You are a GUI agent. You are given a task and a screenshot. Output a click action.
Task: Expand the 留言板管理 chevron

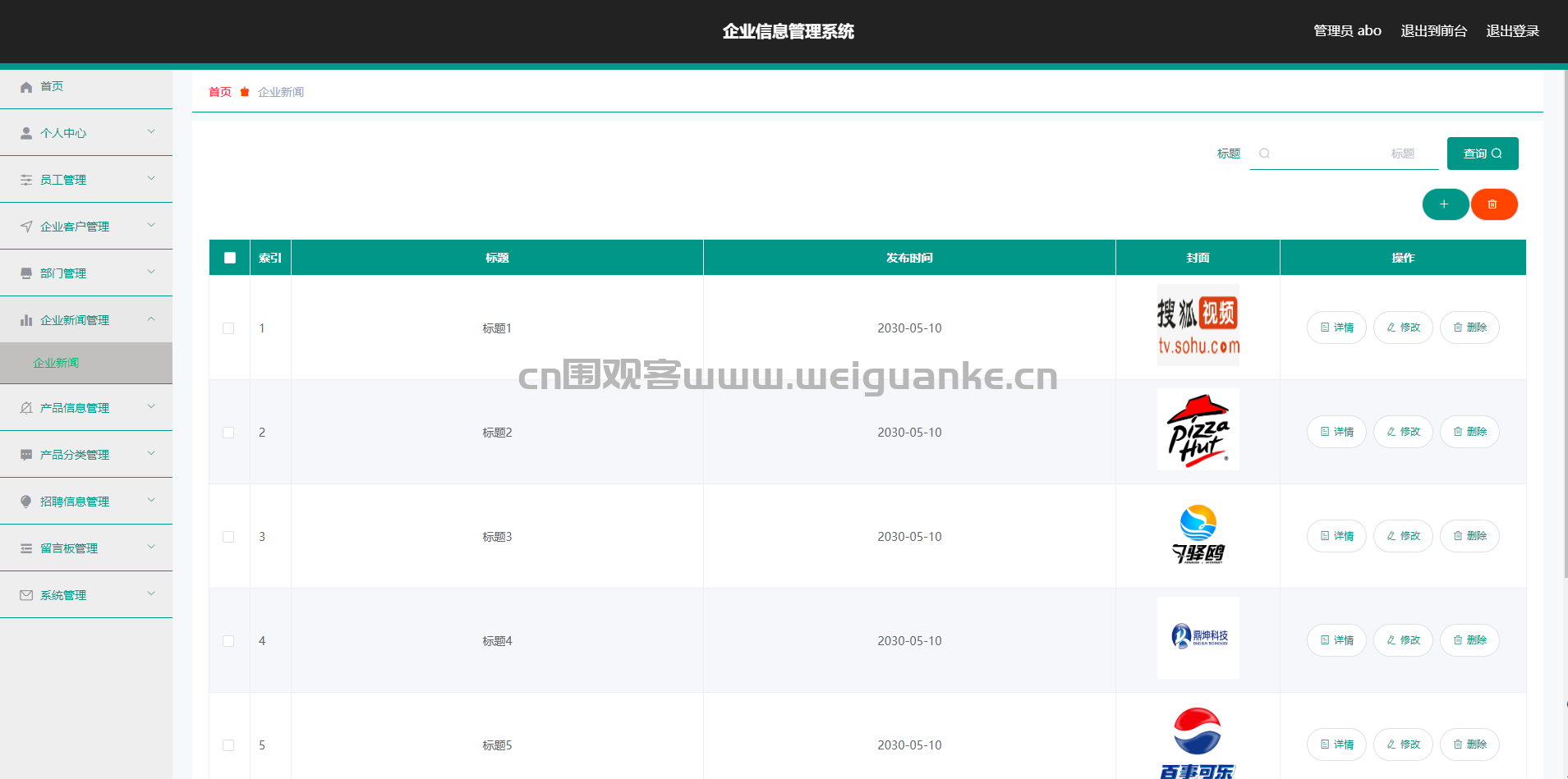151,547
